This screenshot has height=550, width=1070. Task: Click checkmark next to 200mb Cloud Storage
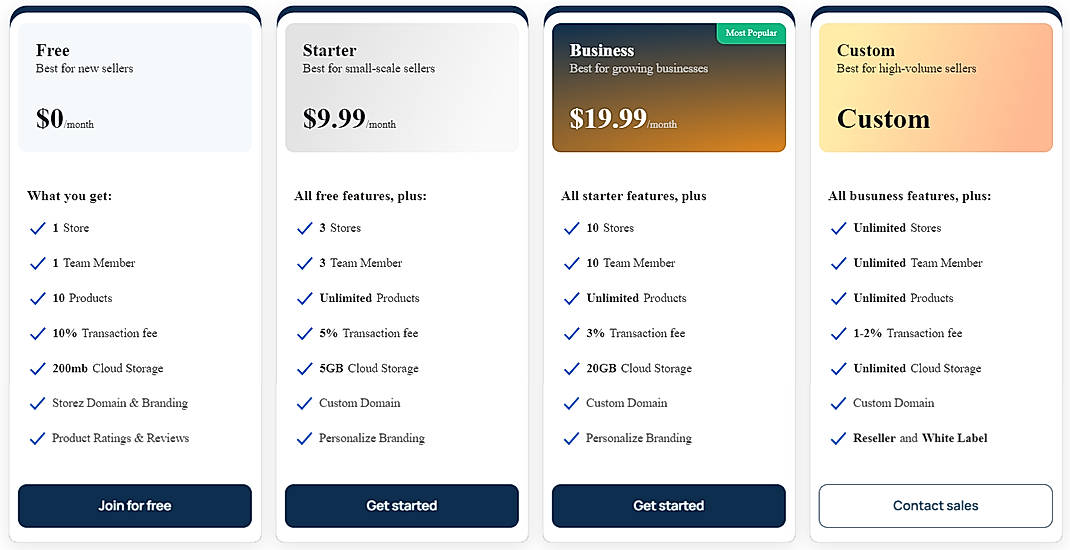tap(37, 368)
